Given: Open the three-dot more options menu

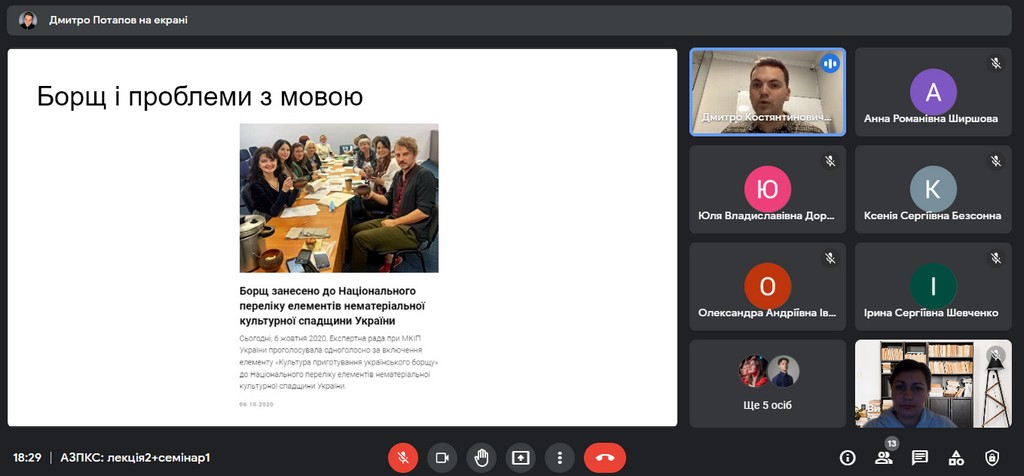Looking at the screenshot, I should (559, 458).
